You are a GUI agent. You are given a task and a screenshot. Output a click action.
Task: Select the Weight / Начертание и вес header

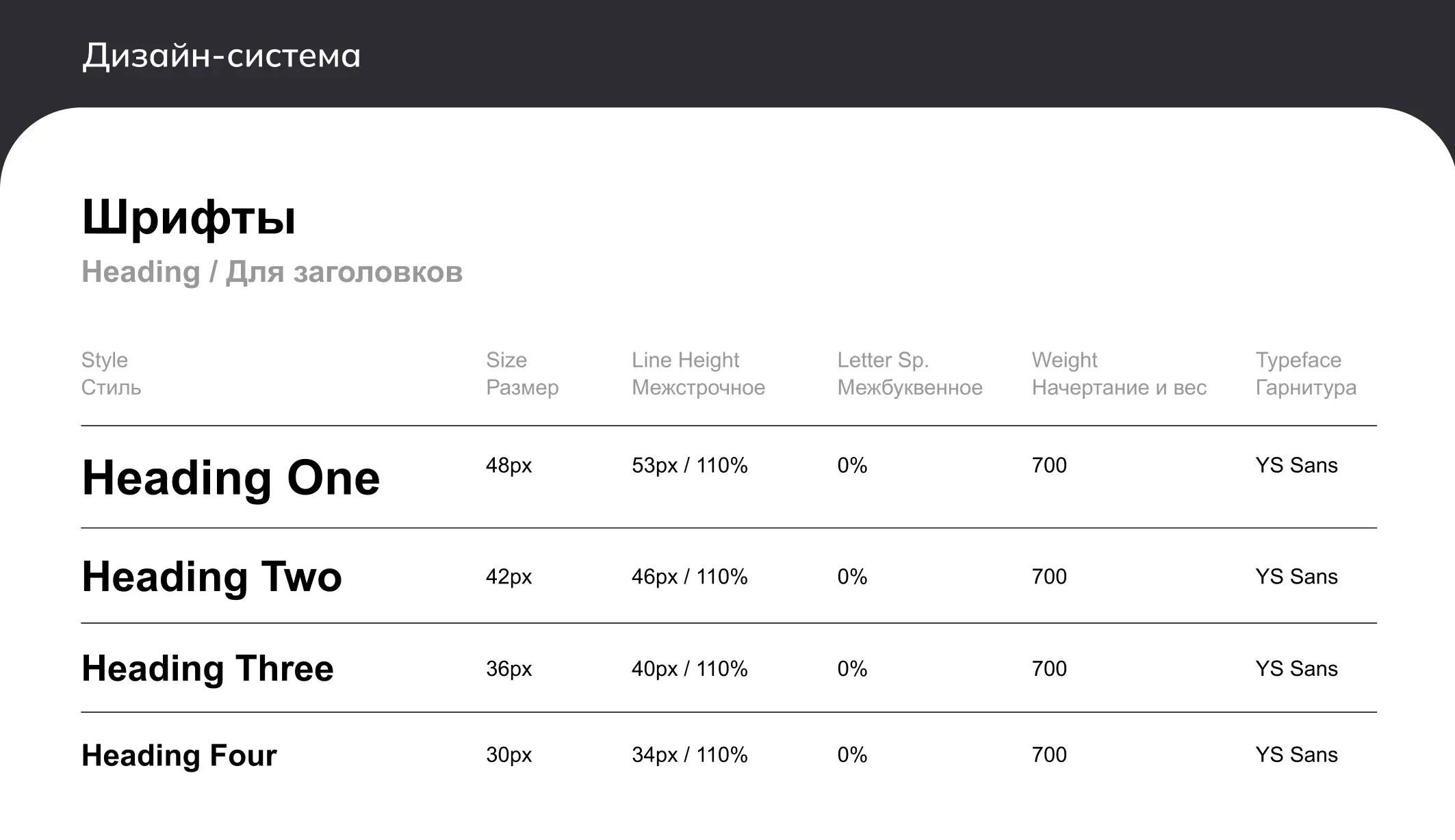[1119, 373]
